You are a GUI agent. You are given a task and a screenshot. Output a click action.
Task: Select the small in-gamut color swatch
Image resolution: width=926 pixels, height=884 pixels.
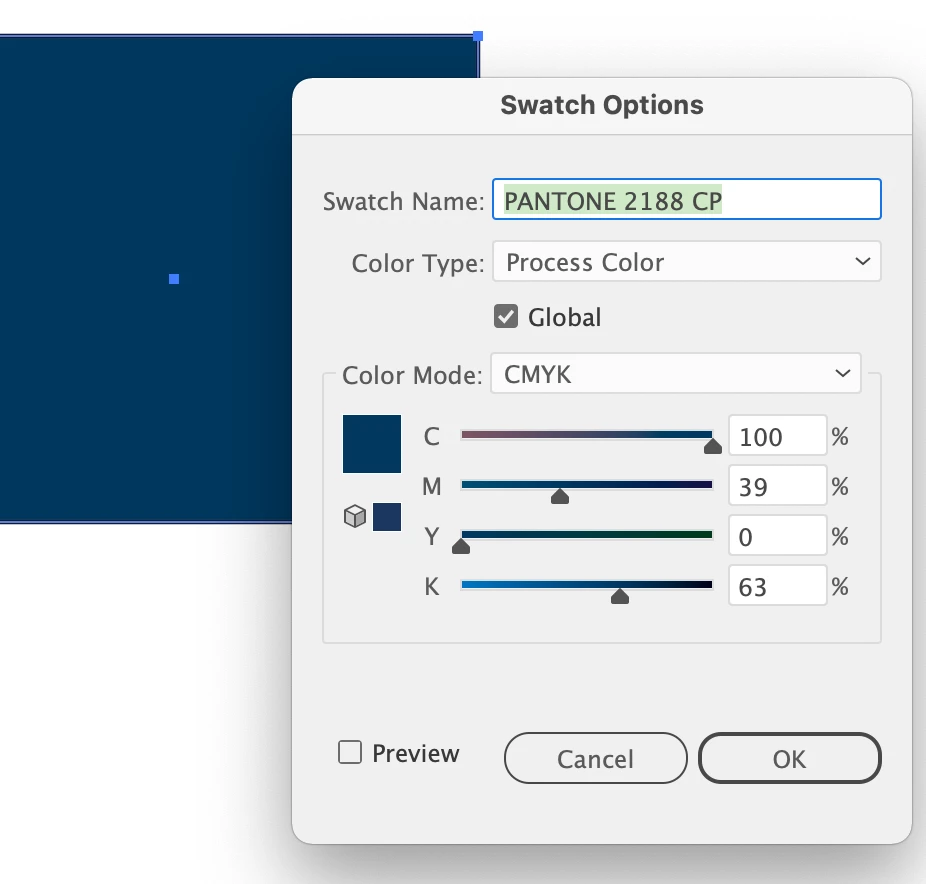(x=387, y=517)
